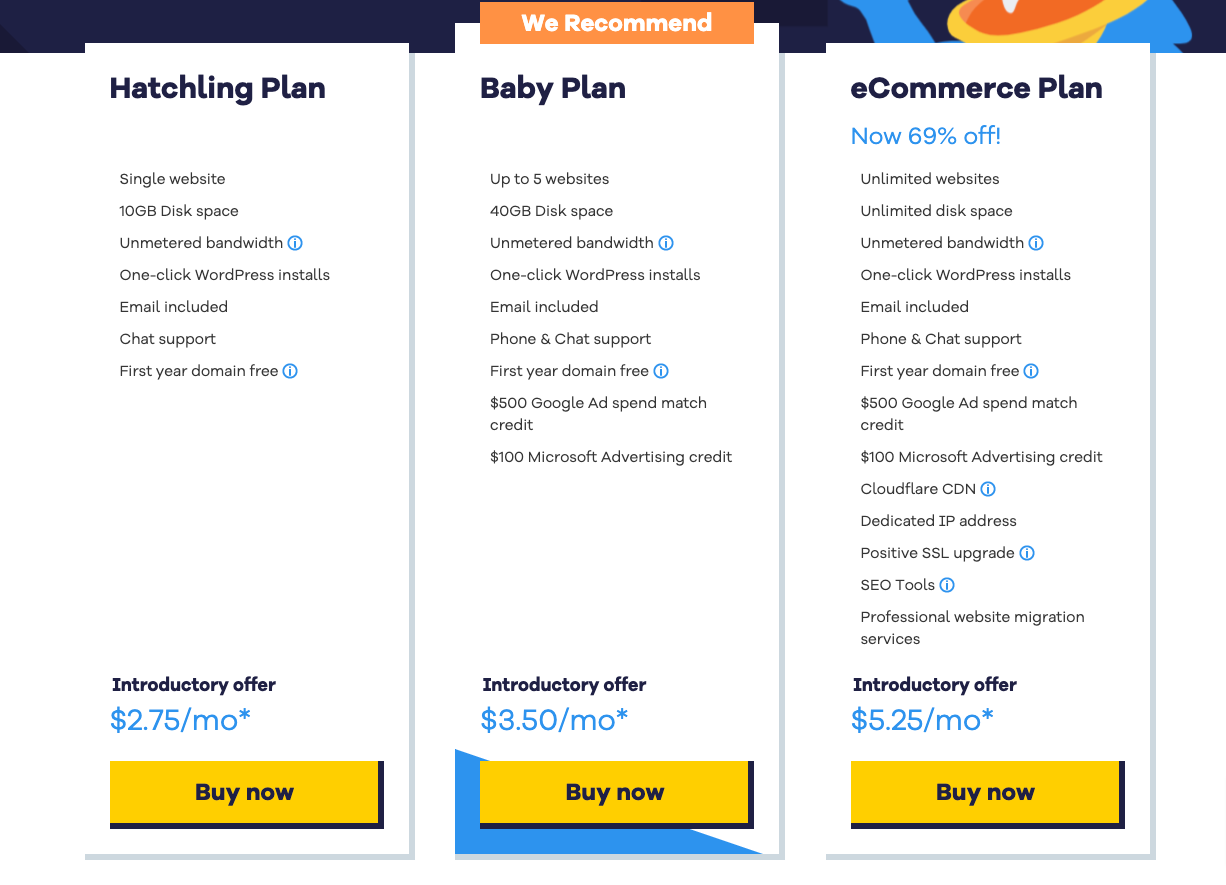
Task: Click Buy now under the Baby Plan
Action: point(614,792)
